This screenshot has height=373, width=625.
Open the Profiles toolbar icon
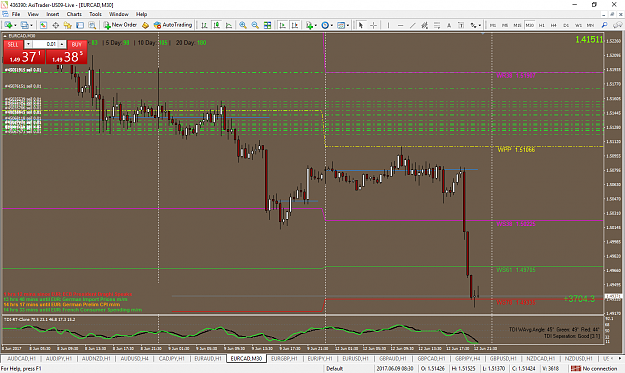(24, 25)
